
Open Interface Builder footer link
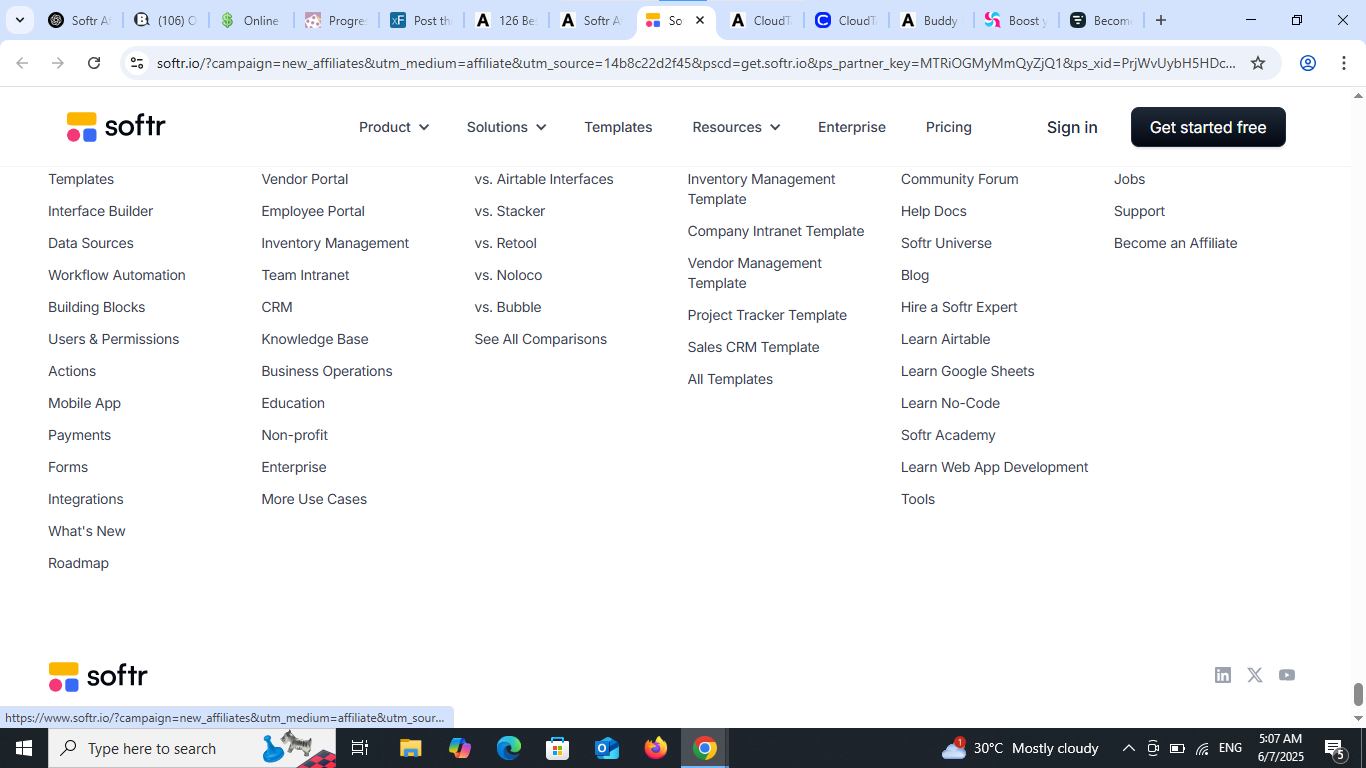pos(101,211)
